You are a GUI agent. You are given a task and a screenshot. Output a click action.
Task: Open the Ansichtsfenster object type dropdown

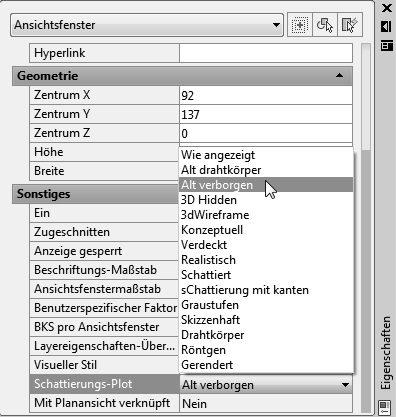(x=147, y=25)
